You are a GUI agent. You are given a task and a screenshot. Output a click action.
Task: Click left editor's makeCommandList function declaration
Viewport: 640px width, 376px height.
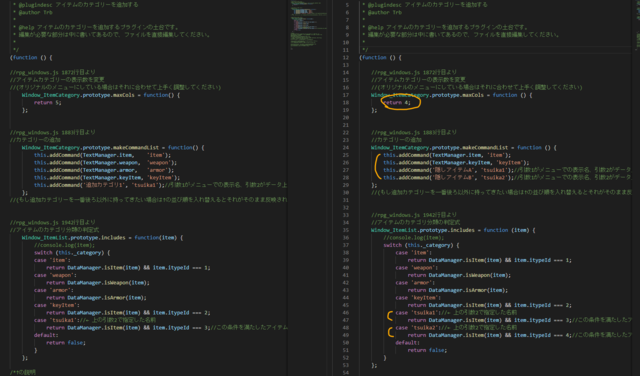pos(113,147)
